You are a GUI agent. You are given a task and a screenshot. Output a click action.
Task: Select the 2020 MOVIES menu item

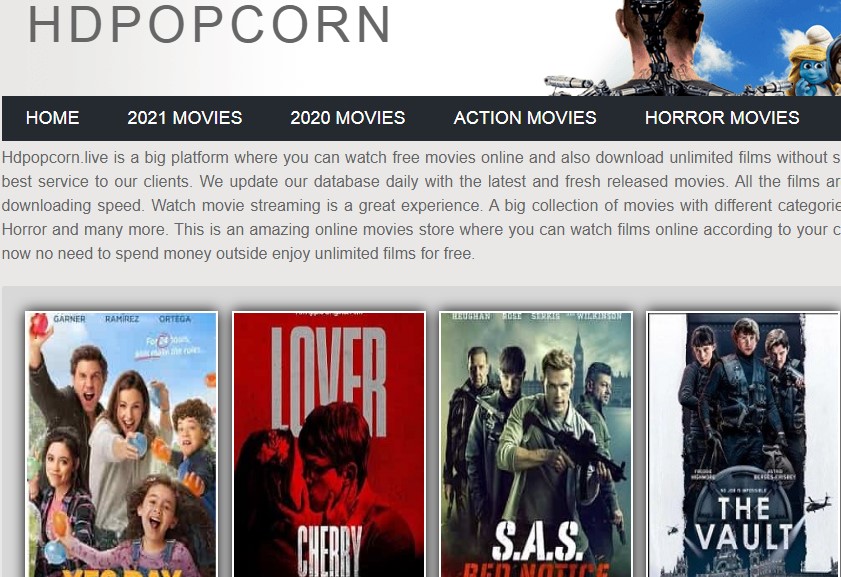coord(348,117)
